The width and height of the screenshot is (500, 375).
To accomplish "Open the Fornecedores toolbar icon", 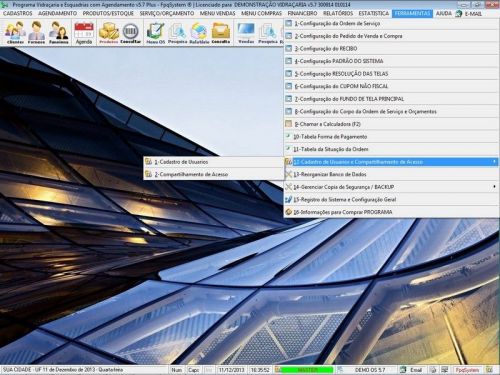I will pyautogui.click(x=36, y=32).
